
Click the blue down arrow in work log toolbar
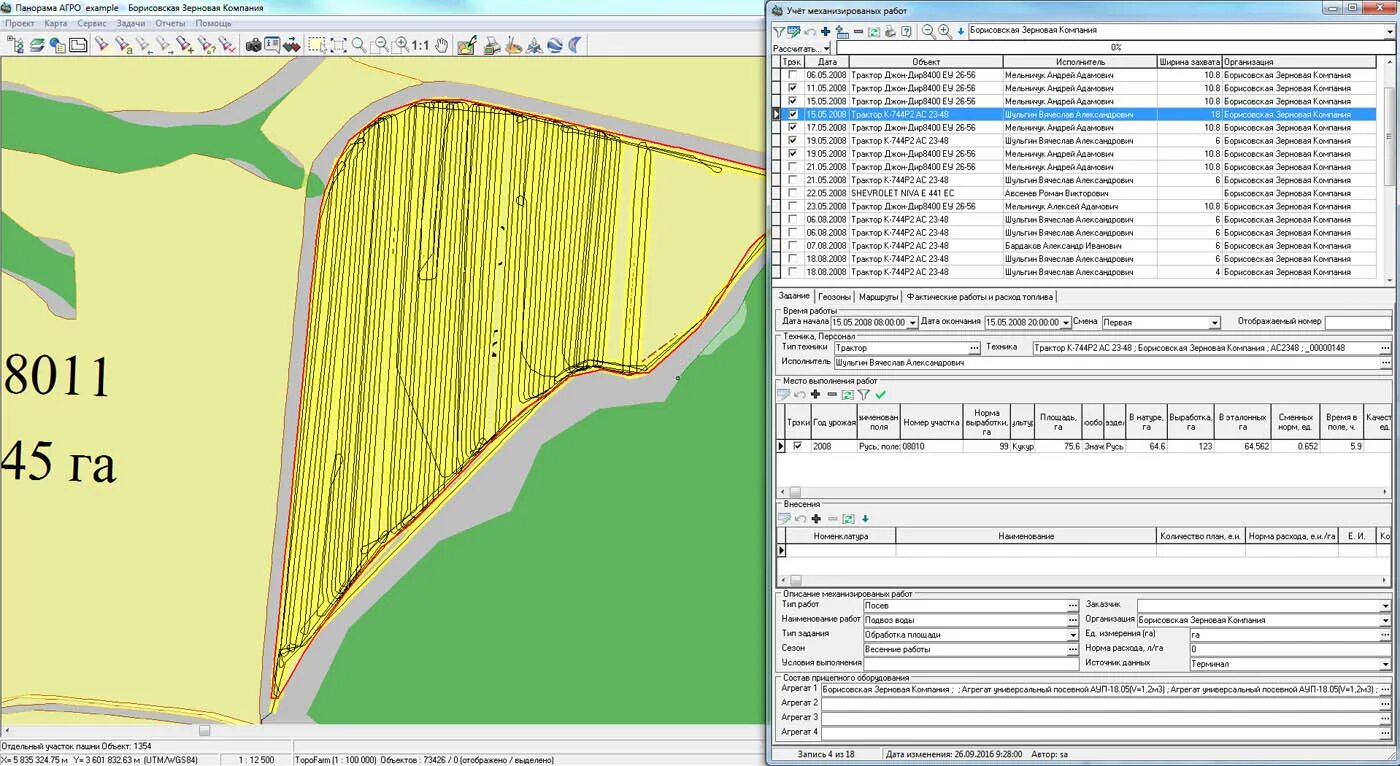961,32
